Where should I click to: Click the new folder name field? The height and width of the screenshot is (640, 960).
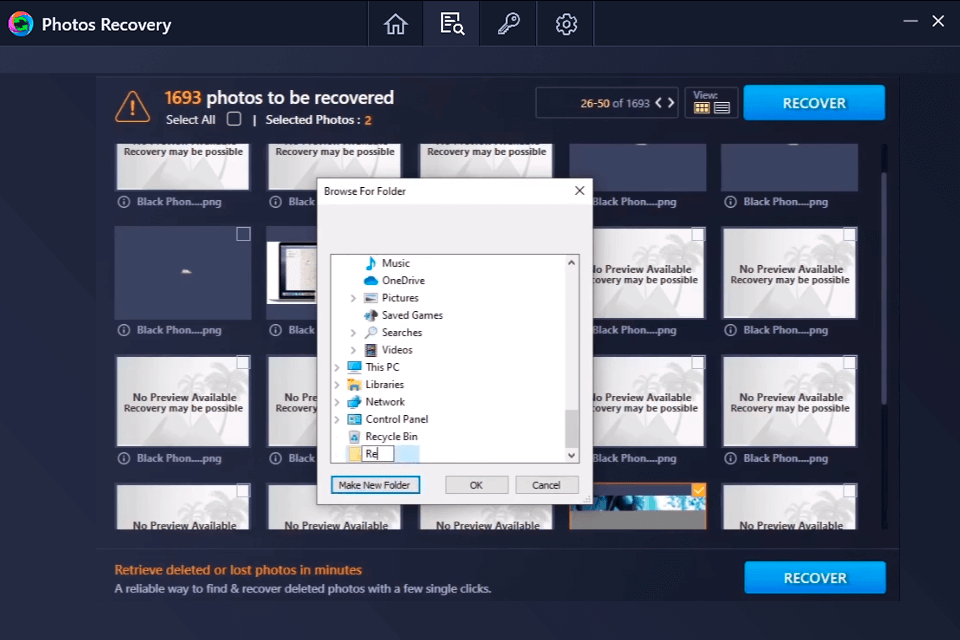tap(378, 453)
